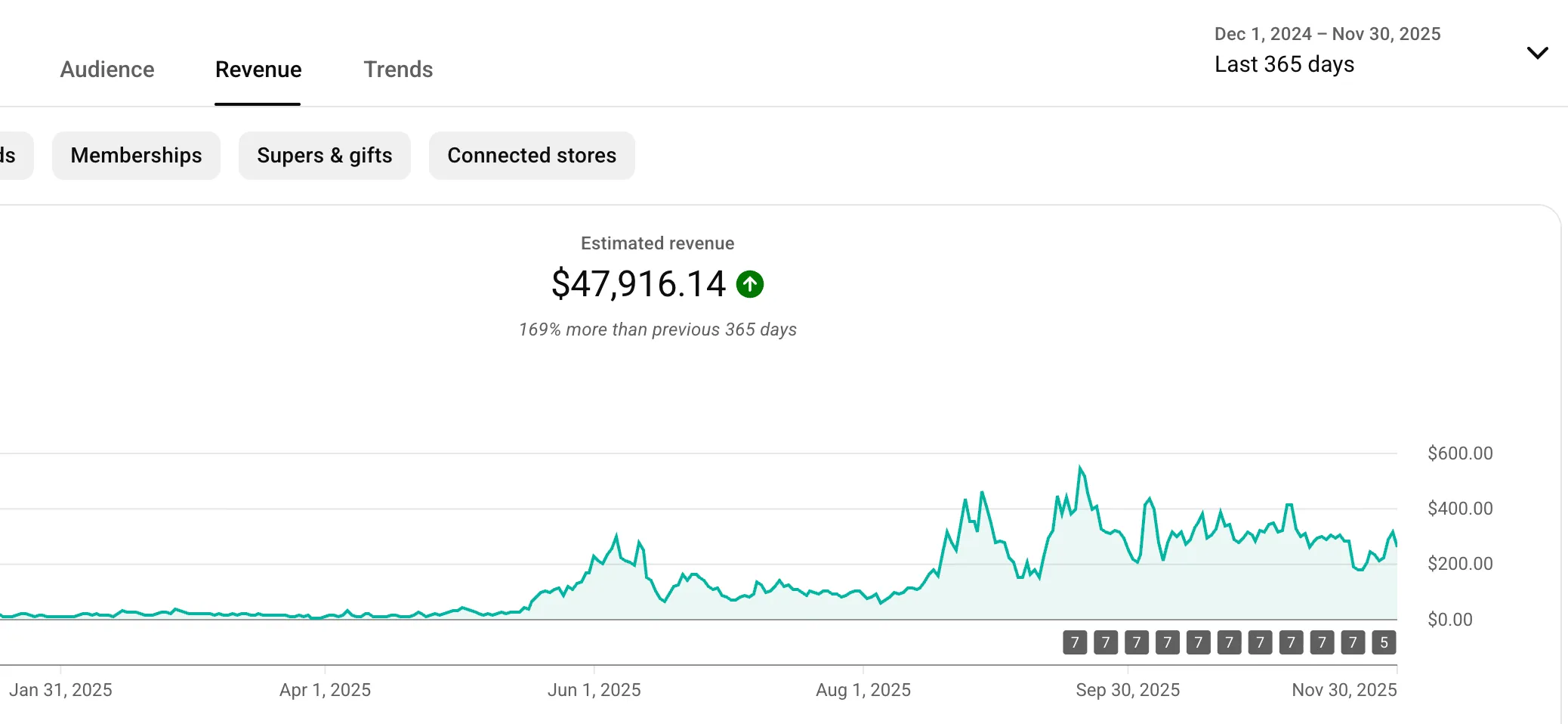Switch to the Trends tab

398,70
